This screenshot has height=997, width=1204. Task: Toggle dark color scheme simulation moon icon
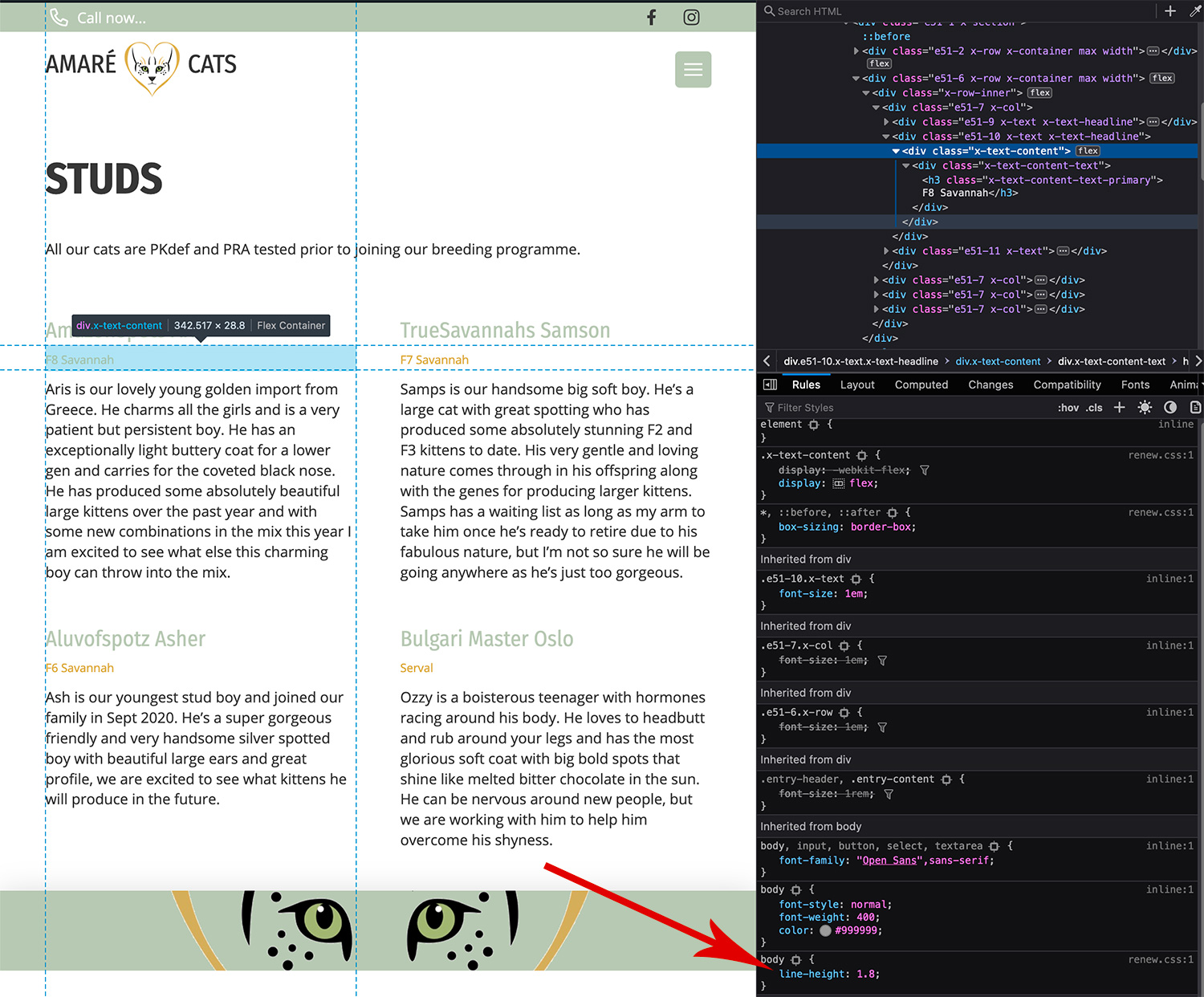pyautogui.click(x=1170, y=408)
